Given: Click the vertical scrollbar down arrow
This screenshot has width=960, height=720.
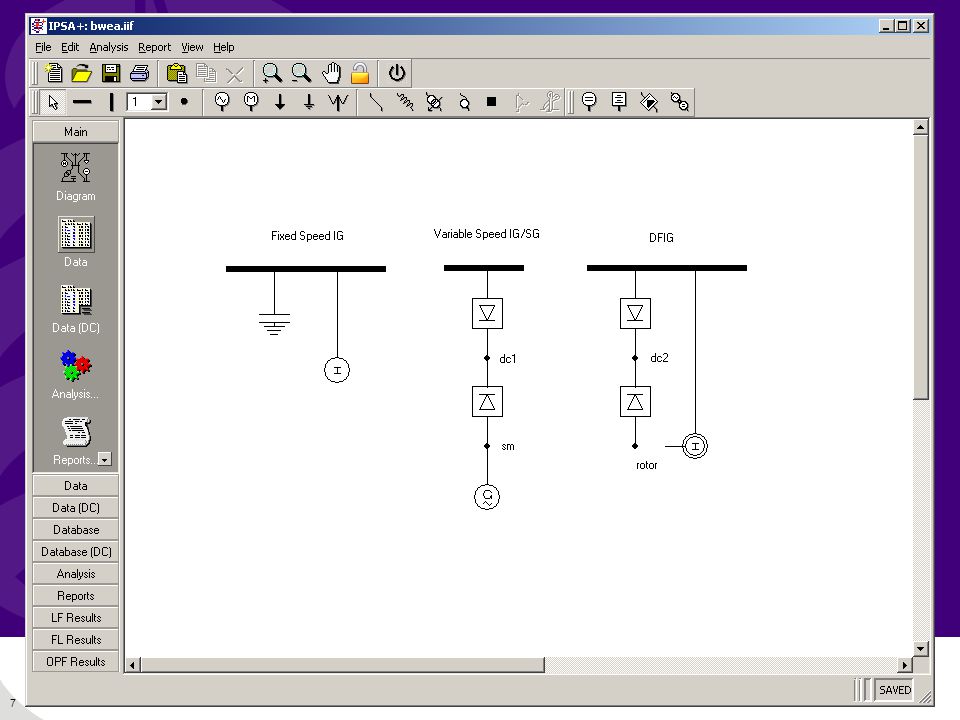Looking at the screenshot, I should tap(920, 648).
